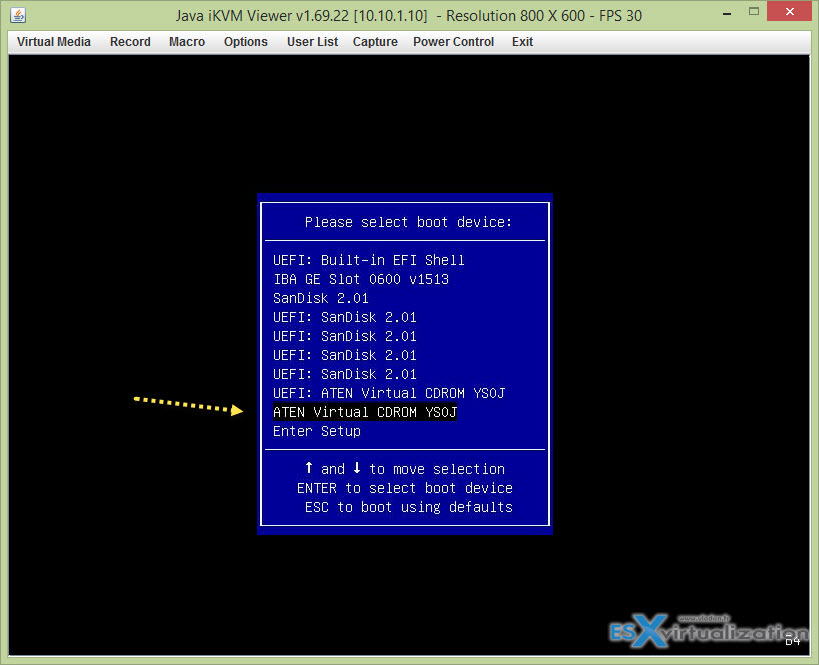
Task: Close the iKVM Viewer window
Action: [x=789, y=11]
